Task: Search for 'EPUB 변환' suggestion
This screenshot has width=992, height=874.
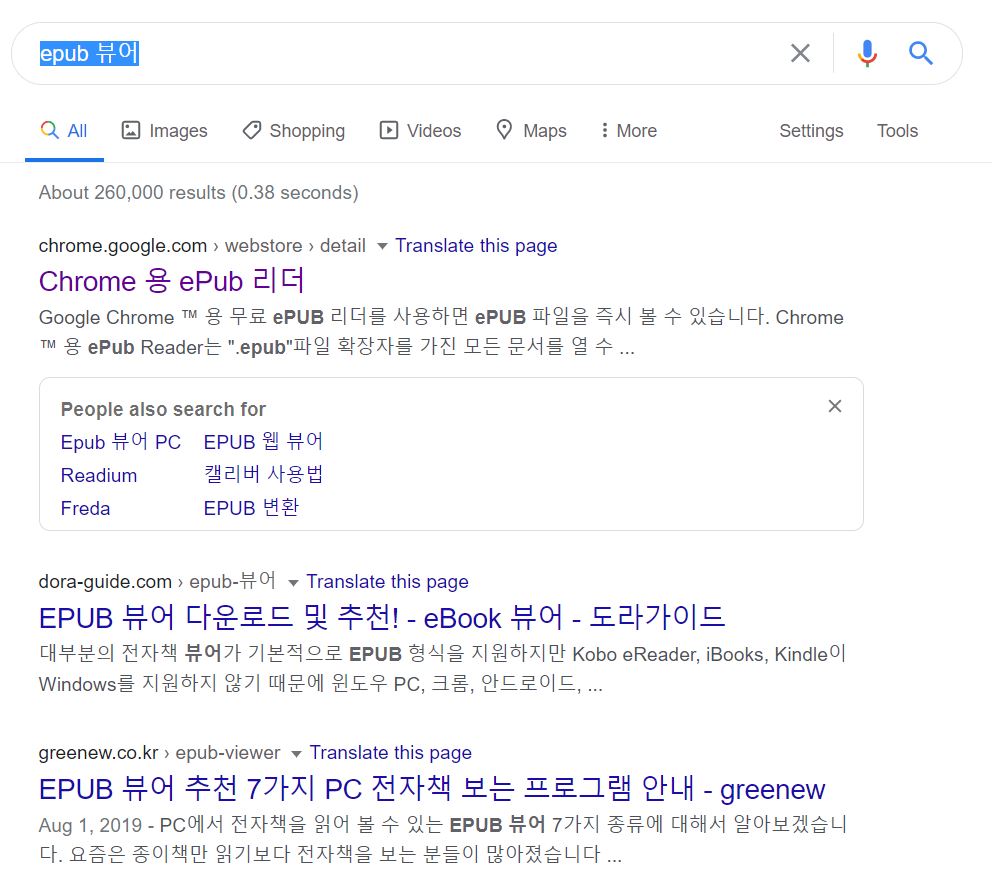Action: pos(251,508)
